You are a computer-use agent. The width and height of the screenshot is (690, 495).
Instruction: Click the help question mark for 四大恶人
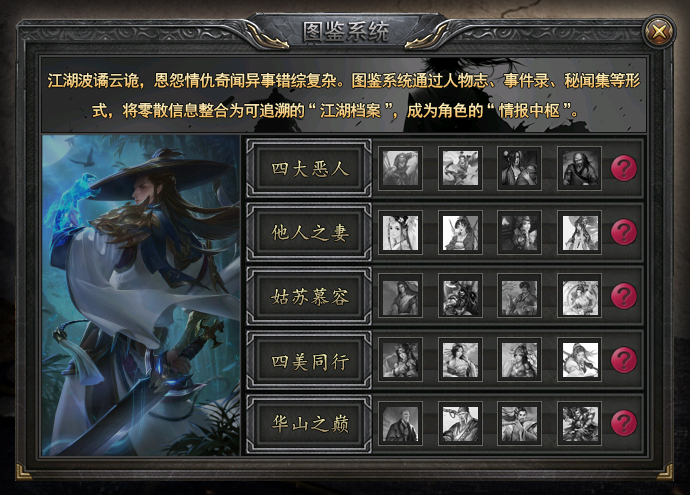(624, 168)
